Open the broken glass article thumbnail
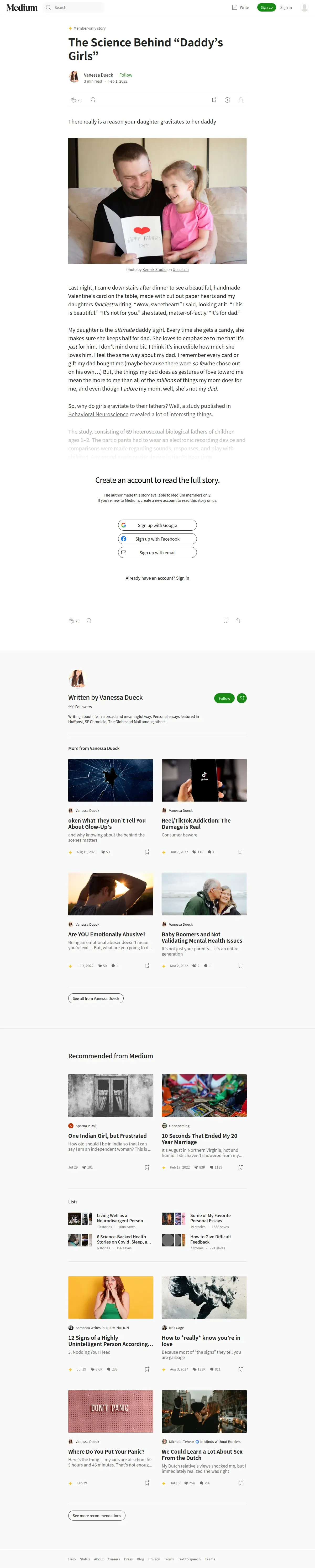The width and height of the screenshot is (315, 1568). 111,780
